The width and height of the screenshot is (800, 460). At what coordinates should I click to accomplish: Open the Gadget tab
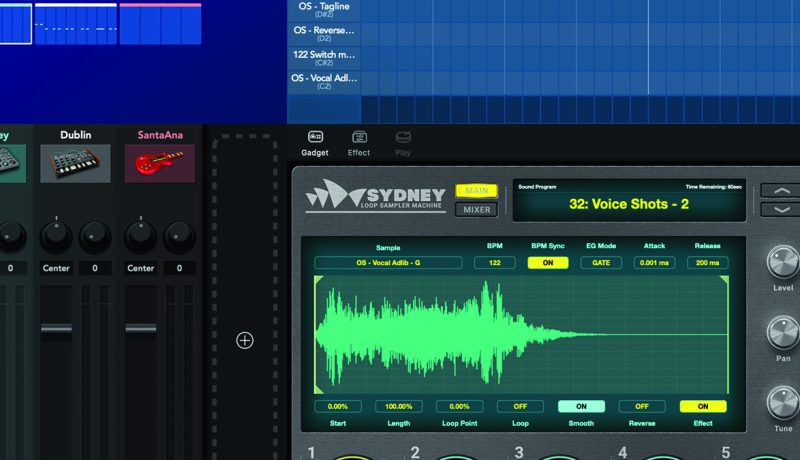click(x=315, y=143)
